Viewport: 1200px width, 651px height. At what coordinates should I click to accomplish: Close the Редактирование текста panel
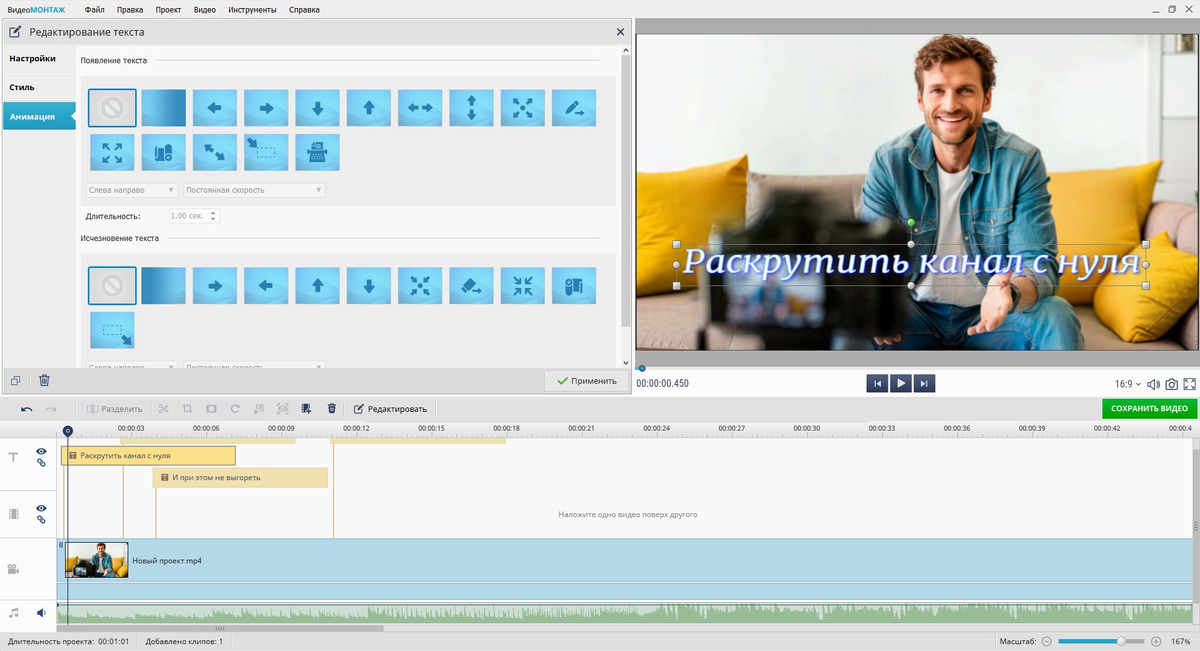tap(620, 32)
